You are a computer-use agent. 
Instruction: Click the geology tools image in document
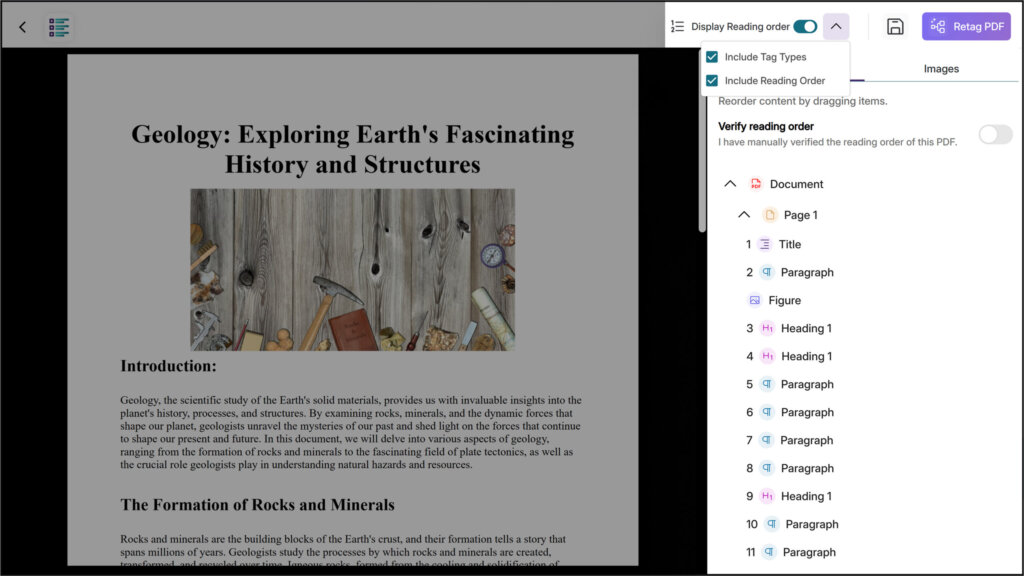tap(352, 269)
